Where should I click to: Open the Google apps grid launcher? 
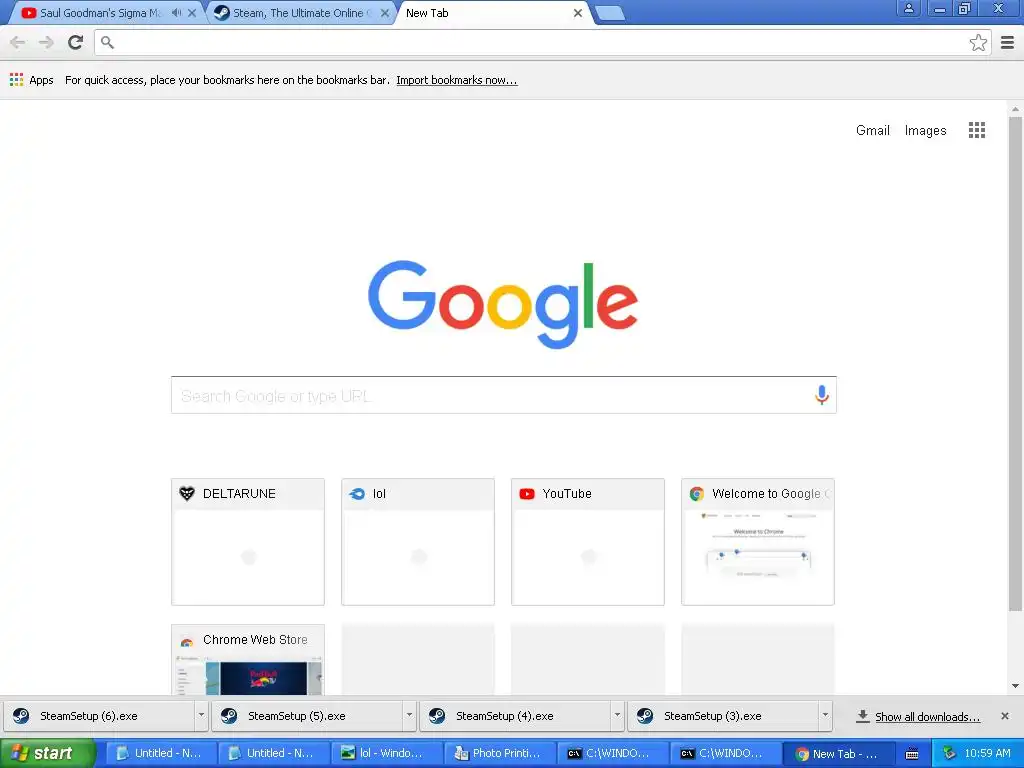click(976, 130)
